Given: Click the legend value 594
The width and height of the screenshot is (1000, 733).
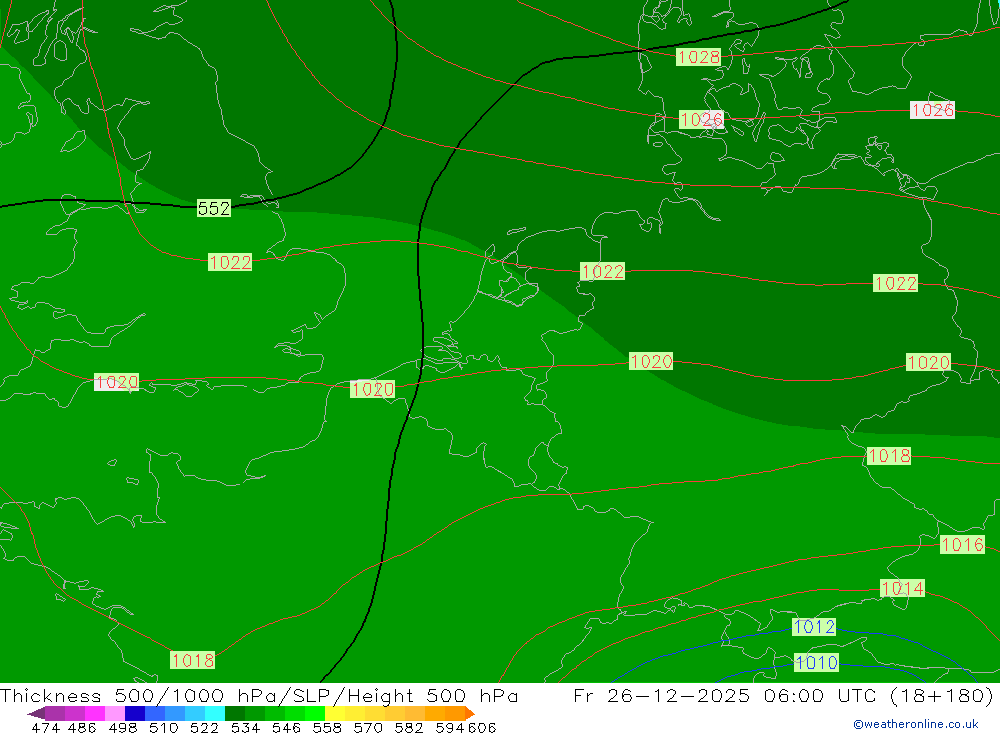Looking at the screenshot, I should click(449, 727).
